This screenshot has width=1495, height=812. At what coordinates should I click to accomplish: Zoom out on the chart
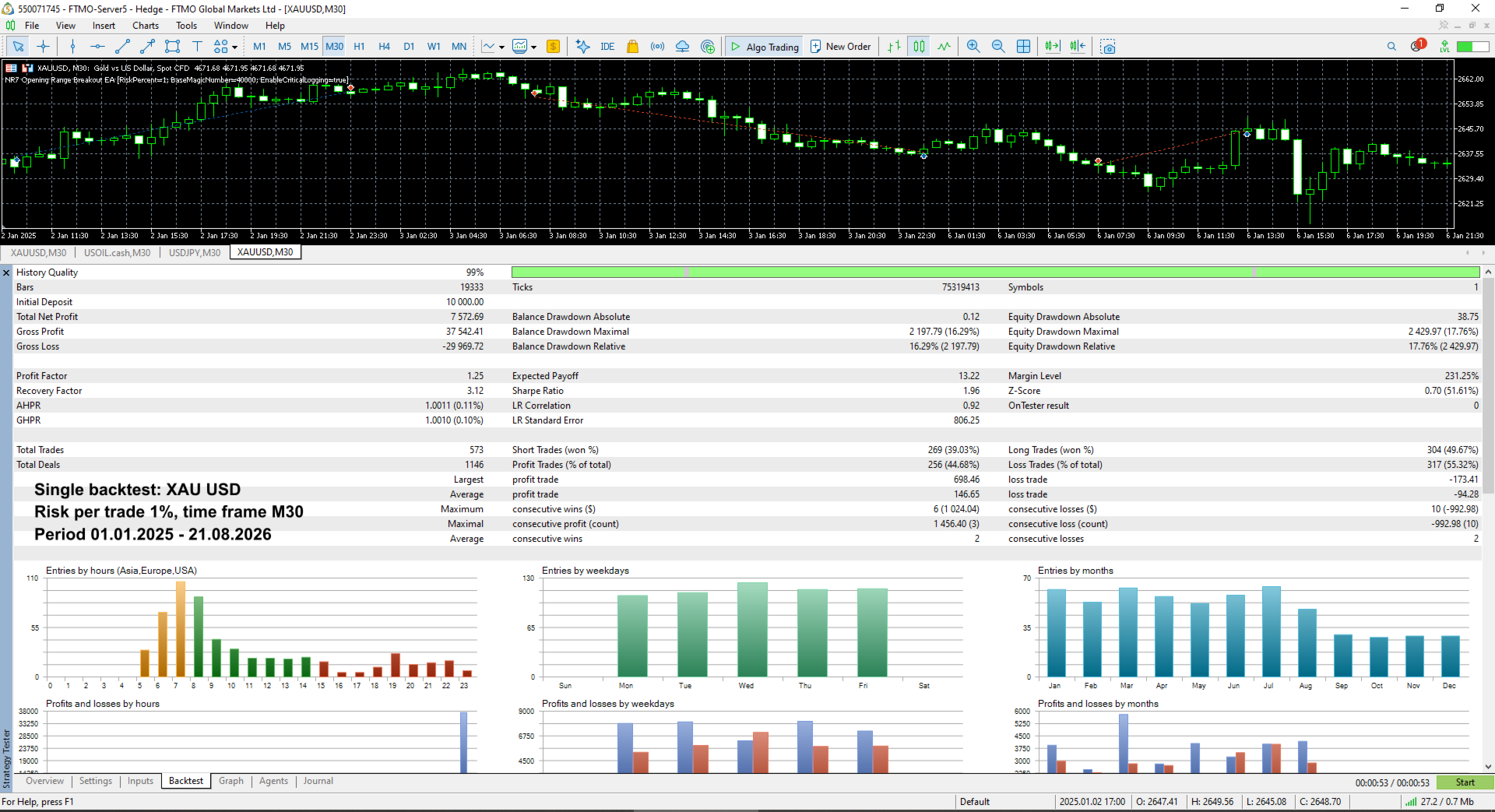(998, 47)
